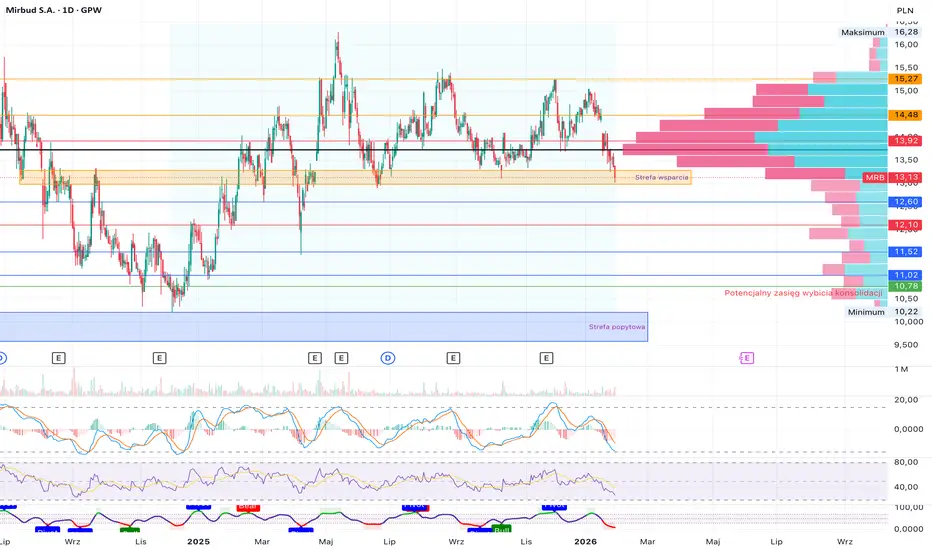This screenshot has height=550, width=932.
Task: Click the E marker just left of the D dividend marker
Action: tap(341, 358)
